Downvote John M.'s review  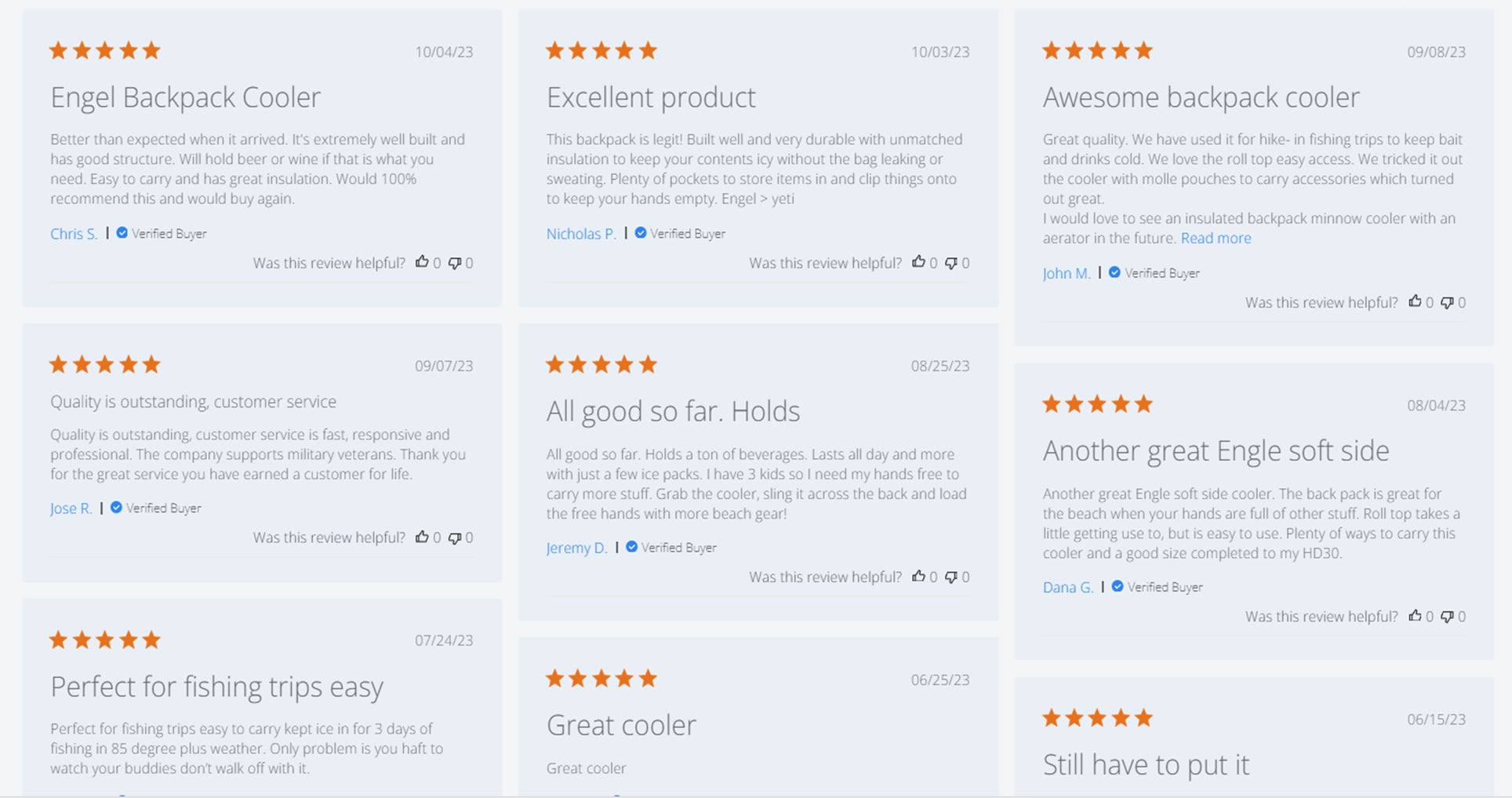(1448, 302)
